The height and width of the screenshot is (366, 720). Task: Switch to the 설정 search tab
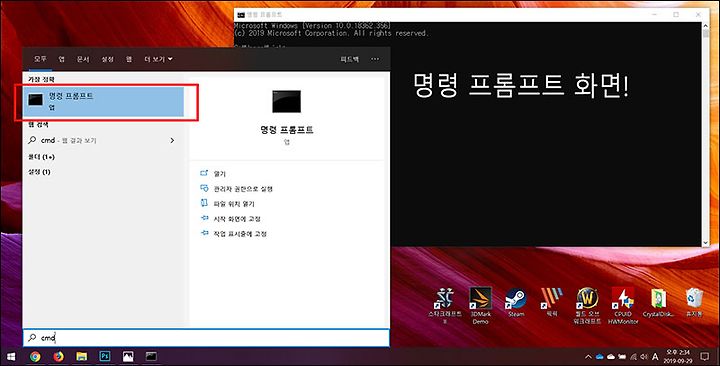[107, 59]
